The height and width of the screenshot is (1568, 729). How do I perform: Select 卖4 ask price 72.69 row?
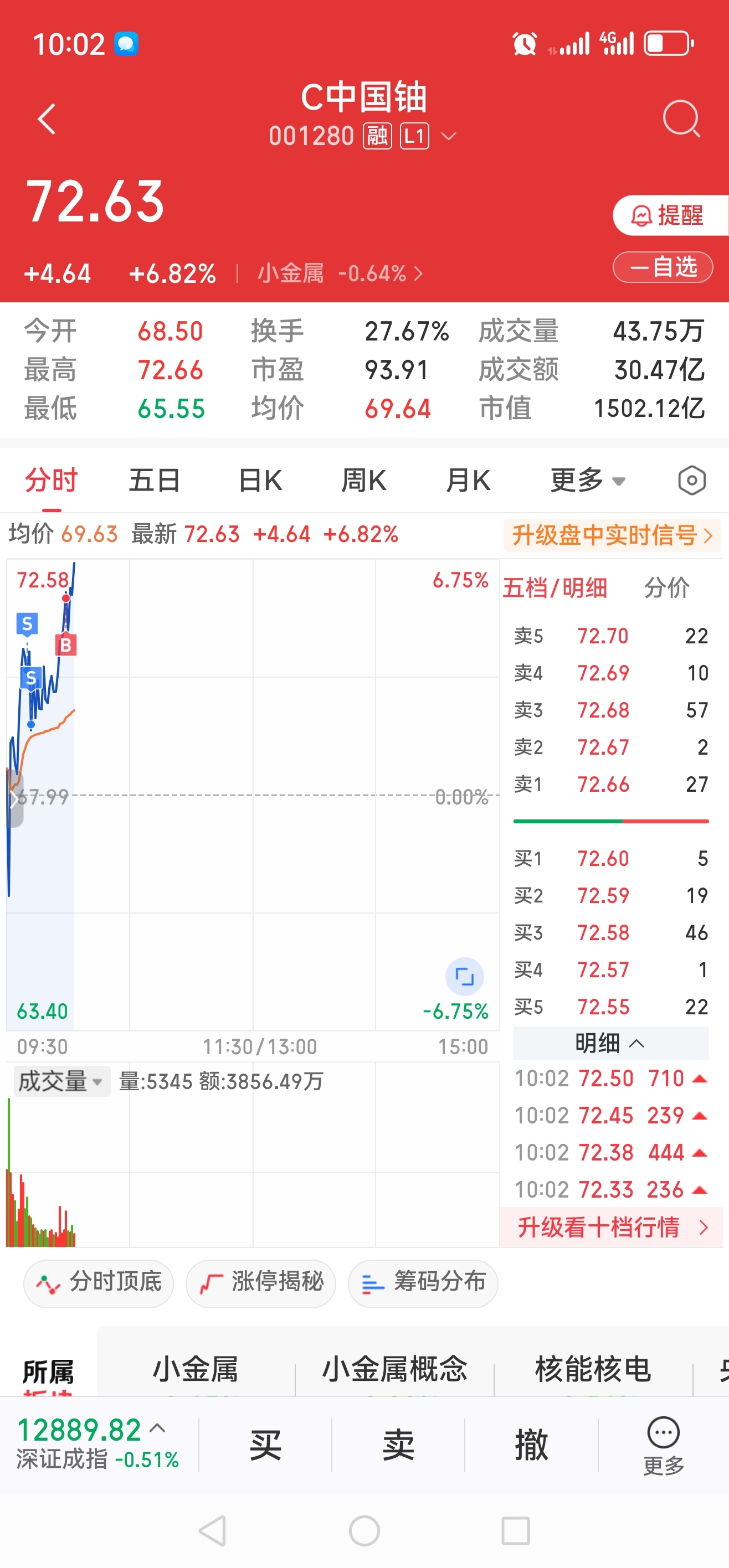[611, 673]
